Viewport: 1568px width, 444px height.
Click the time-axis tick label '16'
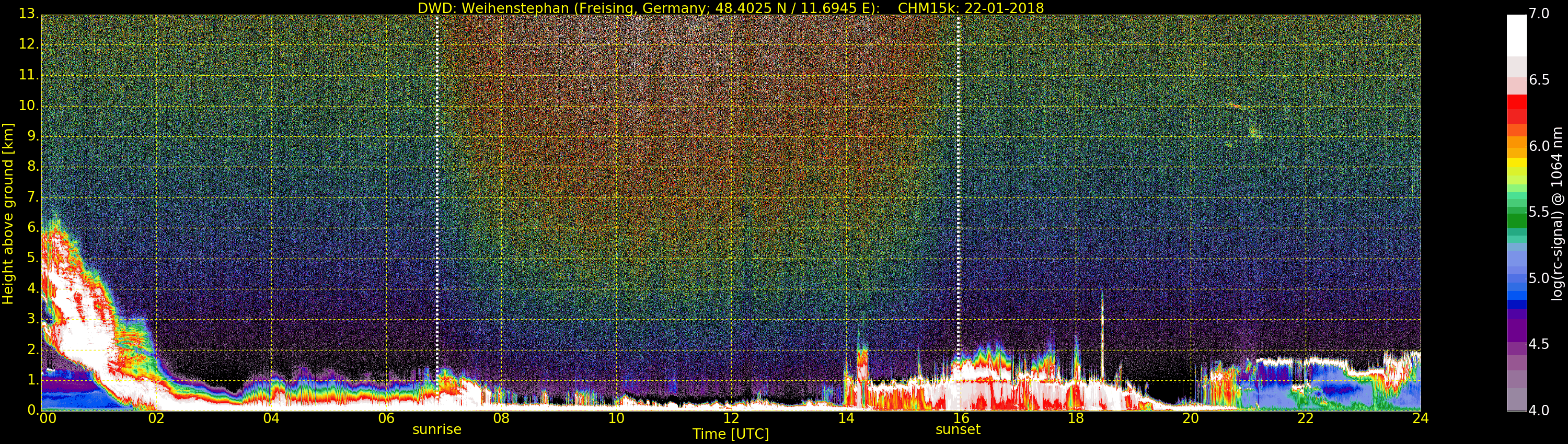[961, 418]
